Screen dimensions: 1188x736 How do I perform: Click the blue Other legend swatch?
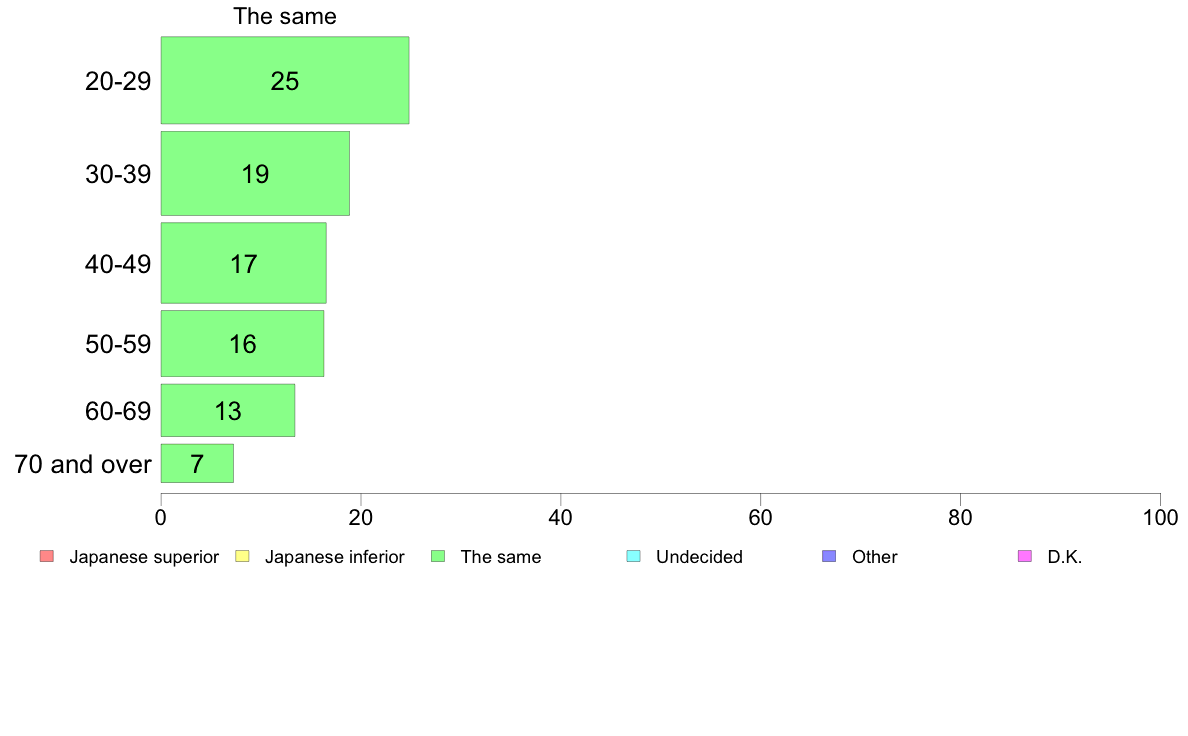(829, 556)
